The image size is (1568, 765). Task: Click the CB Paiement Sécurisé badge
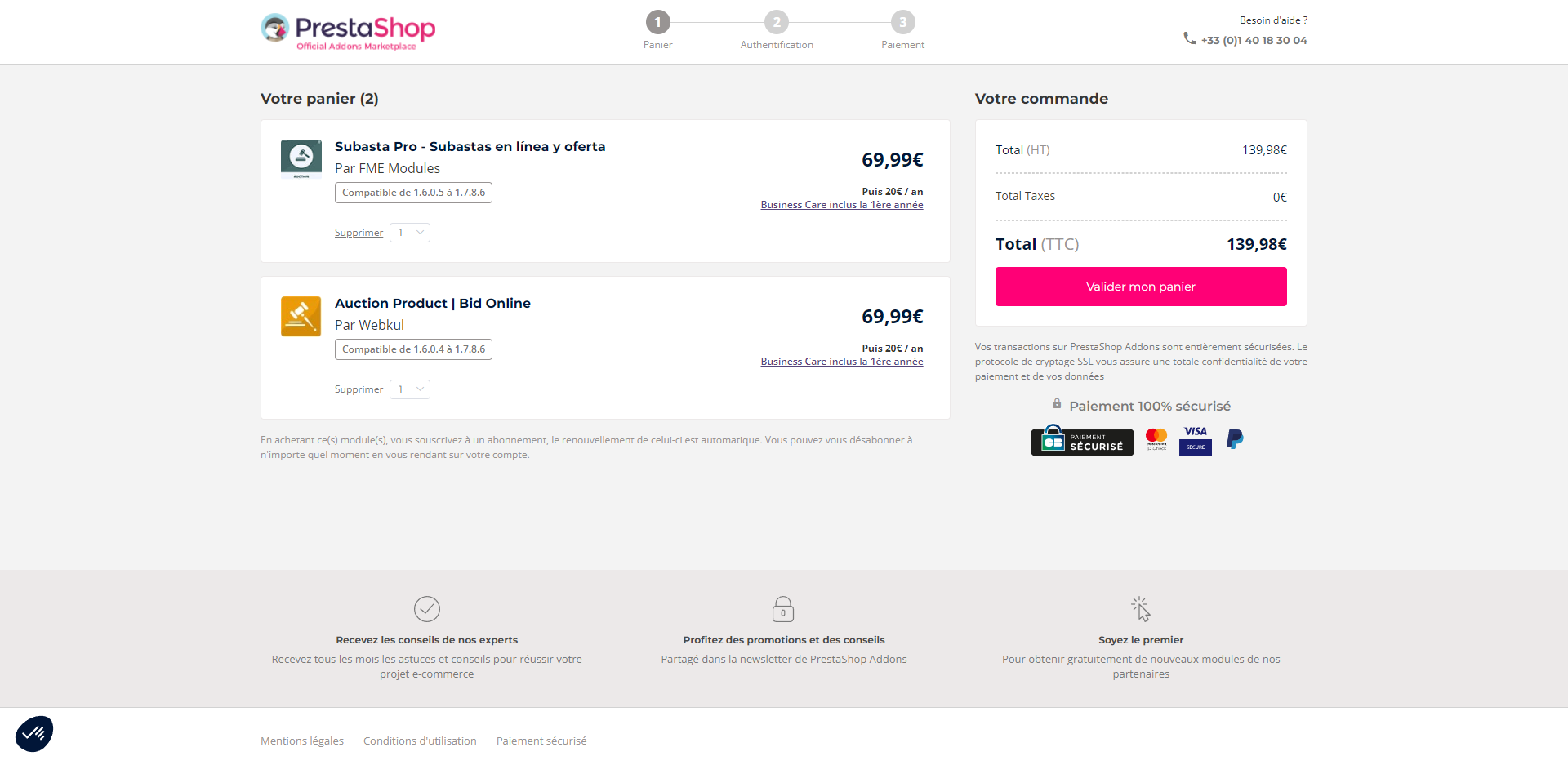point(1082,441)
